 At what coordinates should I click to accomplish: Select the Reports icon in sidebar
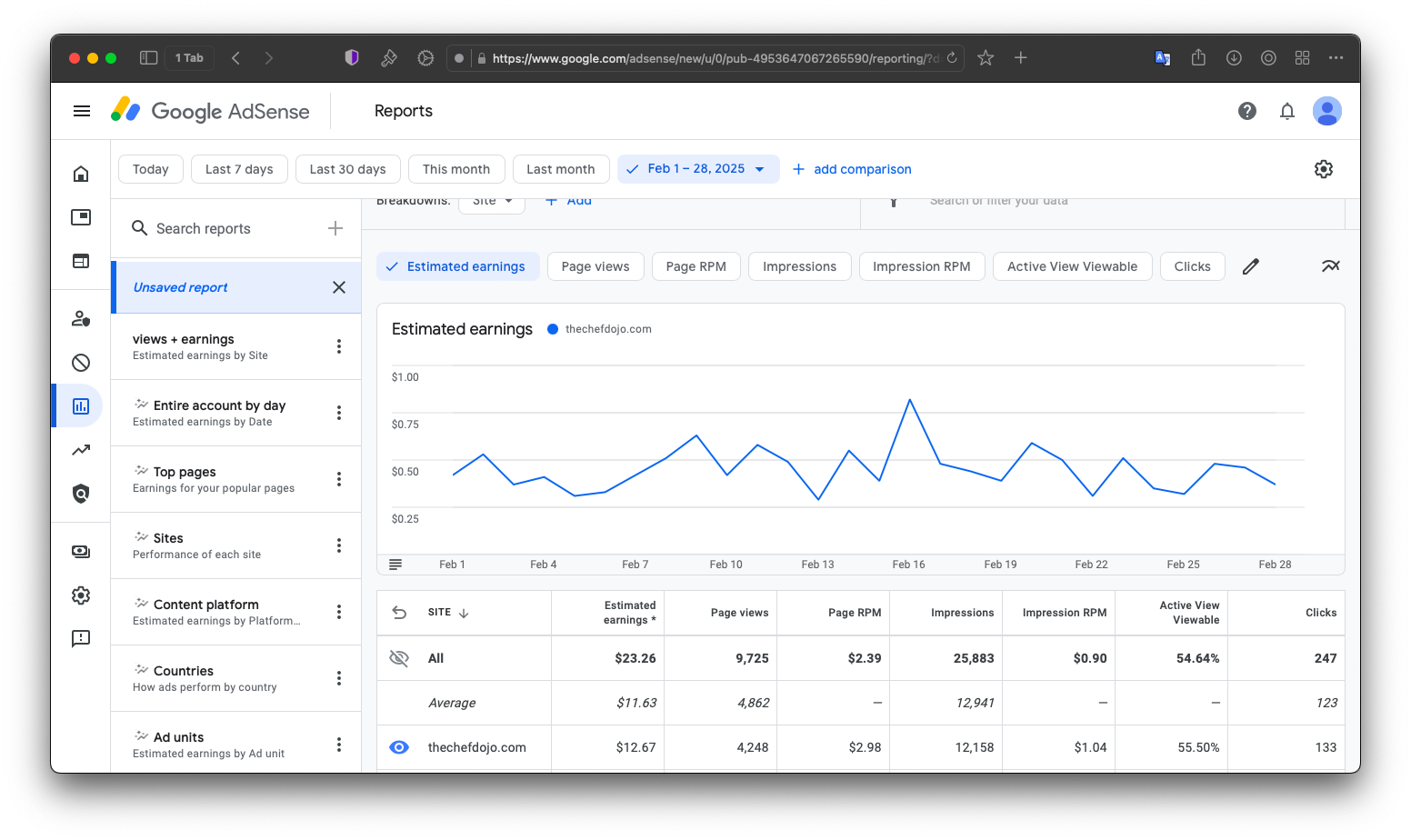[81, 406]
